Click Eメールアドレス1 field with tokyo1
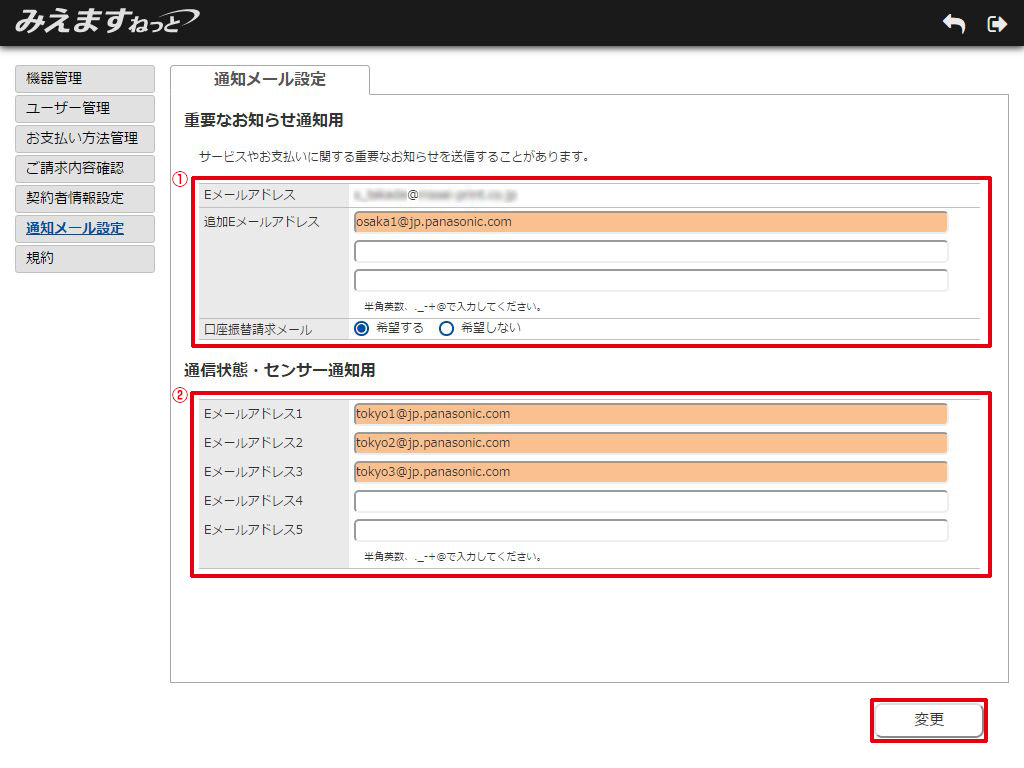The width and height of the screenshot is (1024, 768). coord(650,414)
